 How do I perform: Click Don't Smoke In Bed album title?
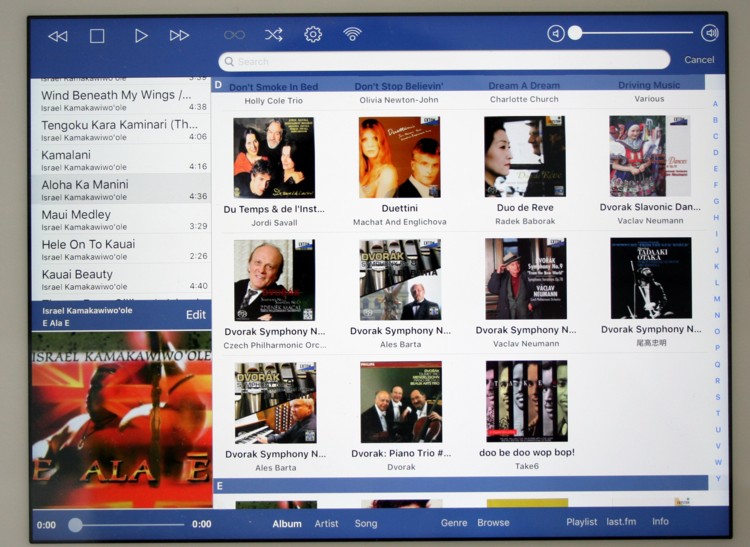tap(274, 87)
